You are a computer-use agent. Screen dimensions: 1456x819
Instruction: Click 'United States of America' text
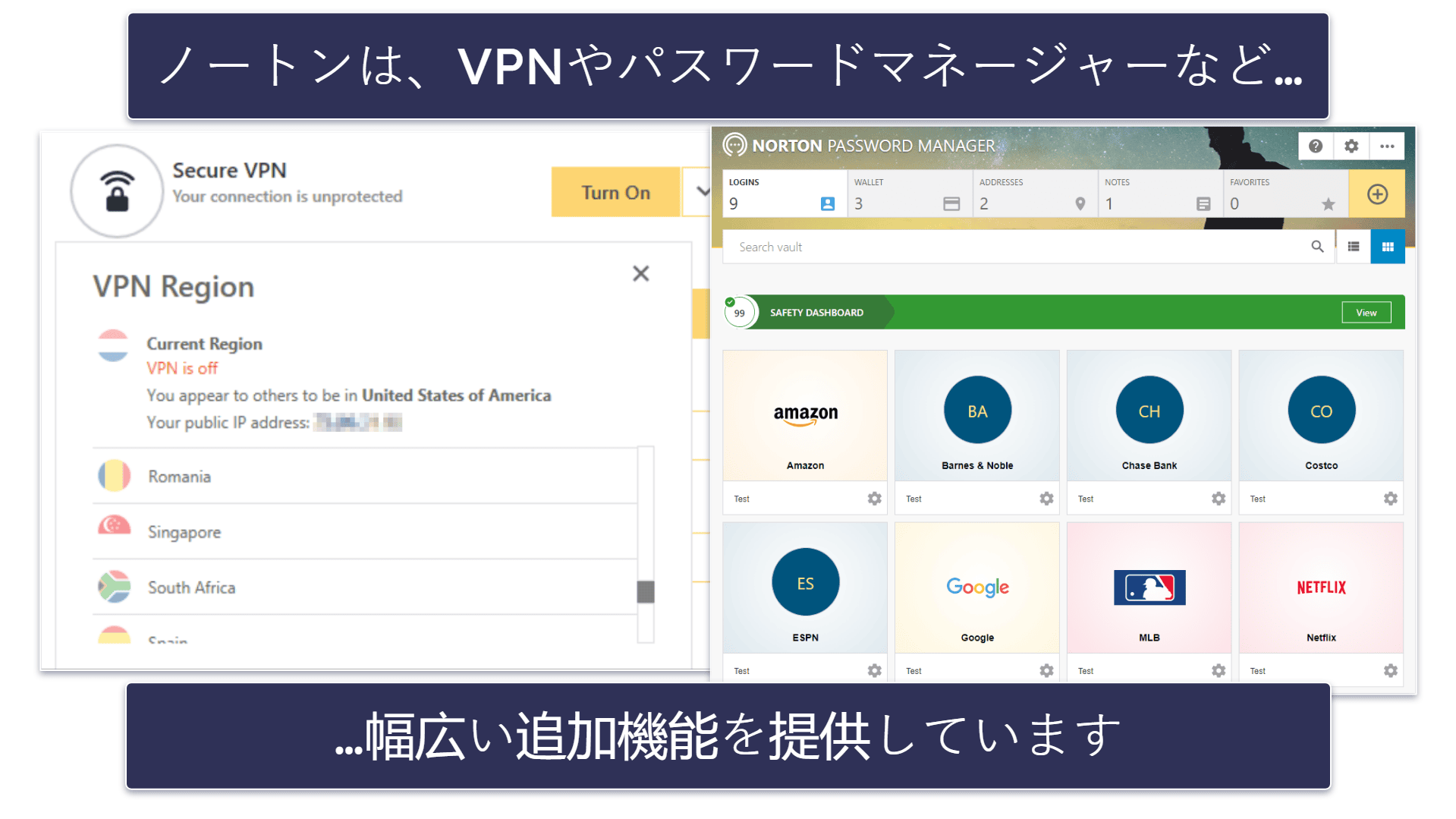coord(456,395)
